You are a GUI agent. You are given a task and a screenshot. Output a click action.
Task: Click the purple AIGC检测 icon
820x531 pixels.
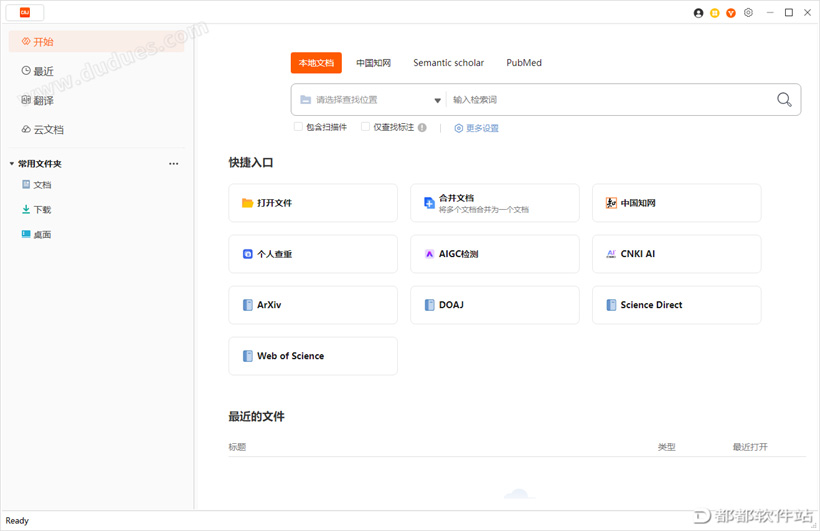[429, 254]
